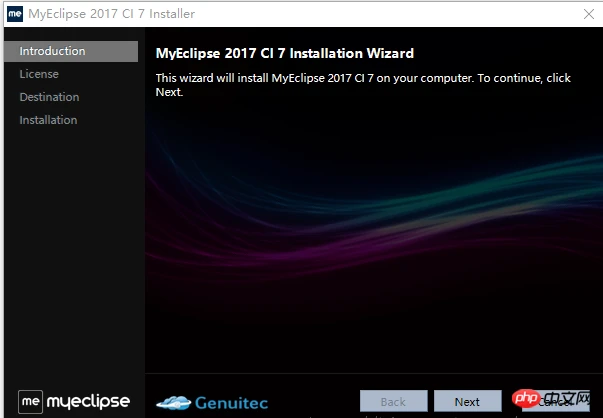Screen dimensions: 603x418
Task: Click the Genuitec brand name text
Action: 231,403
